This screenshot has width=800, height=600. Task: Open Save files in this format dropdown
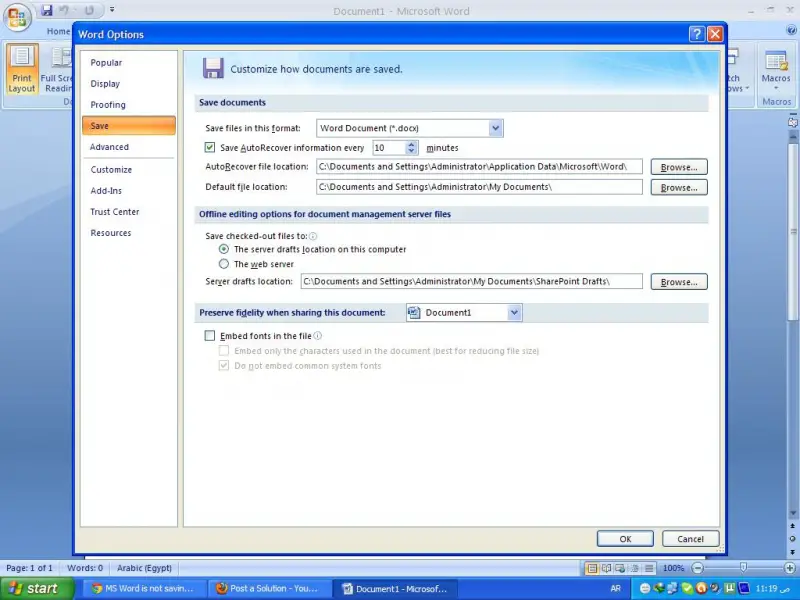[x=495, y=128]
